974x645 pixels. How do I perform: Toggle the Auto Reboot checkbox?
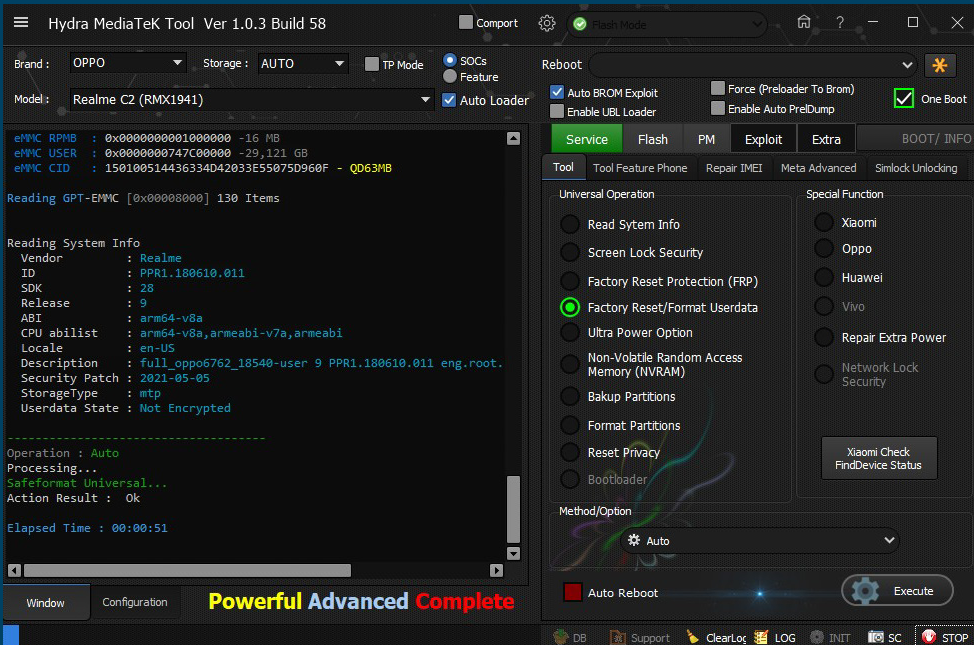(572, 592)
